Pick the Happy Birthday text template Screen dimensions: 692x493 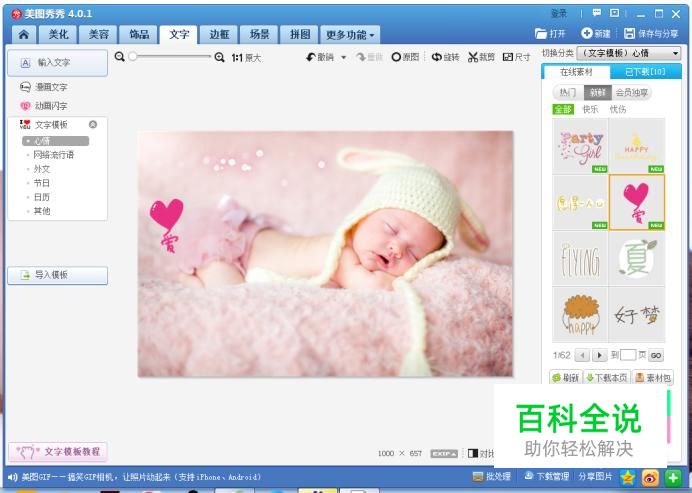[637, 146]
